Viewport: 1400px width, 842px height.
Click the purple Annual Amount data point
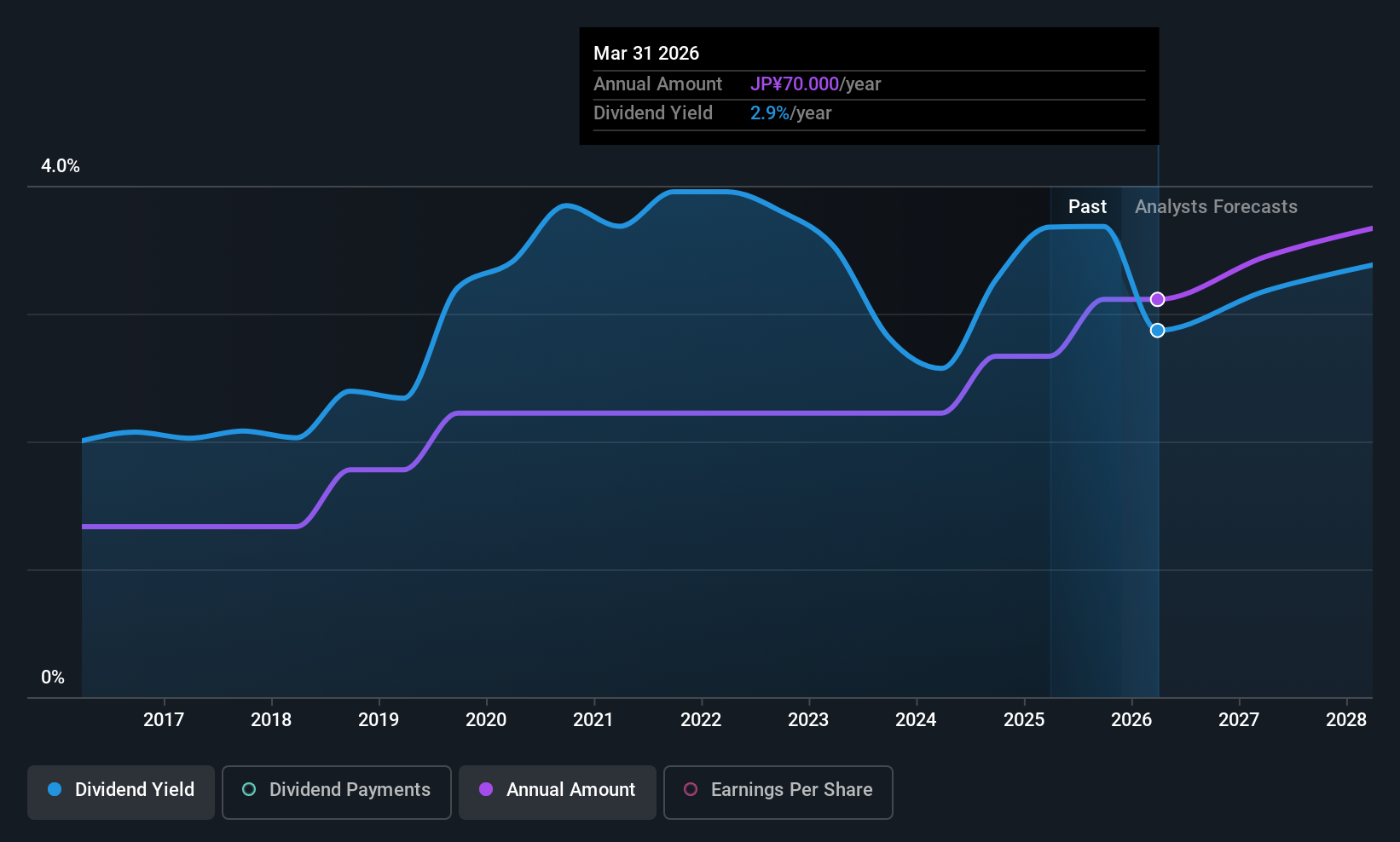pos(1157,299)
